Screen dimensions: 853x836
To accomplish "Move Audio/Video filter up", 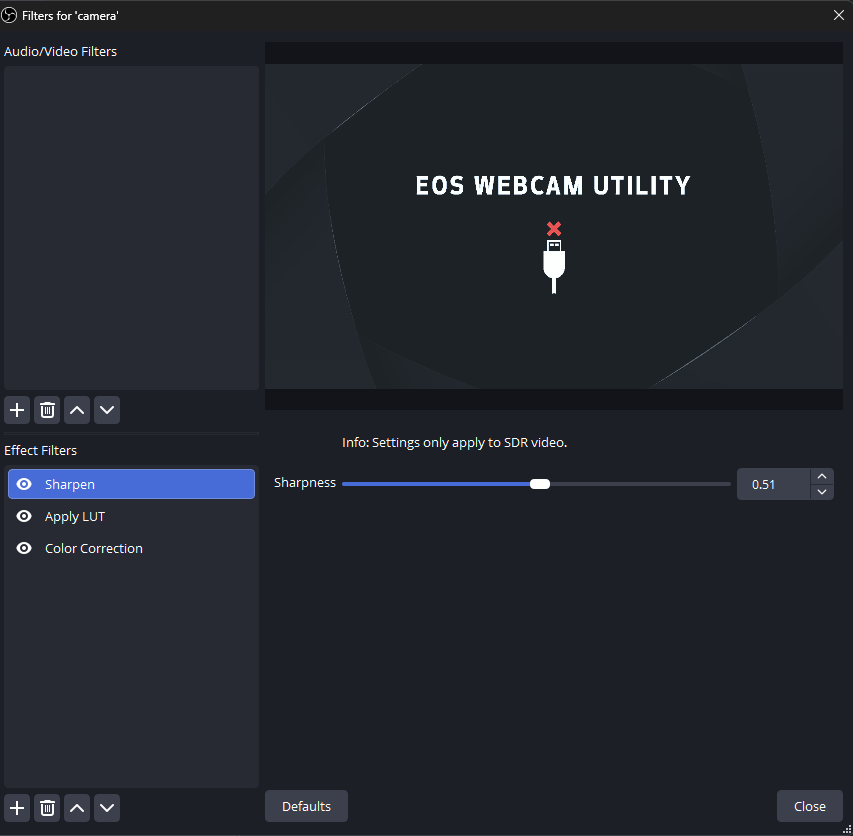I will pos(77,410).
